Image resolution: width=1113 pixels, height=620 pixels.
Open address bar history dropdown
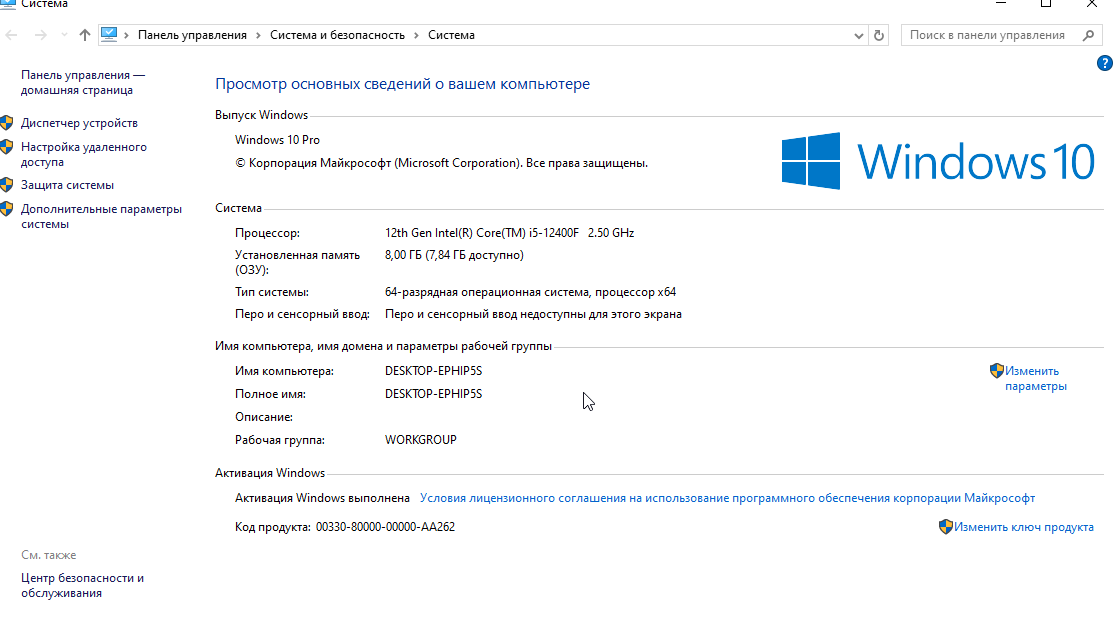tap(858, 36)
